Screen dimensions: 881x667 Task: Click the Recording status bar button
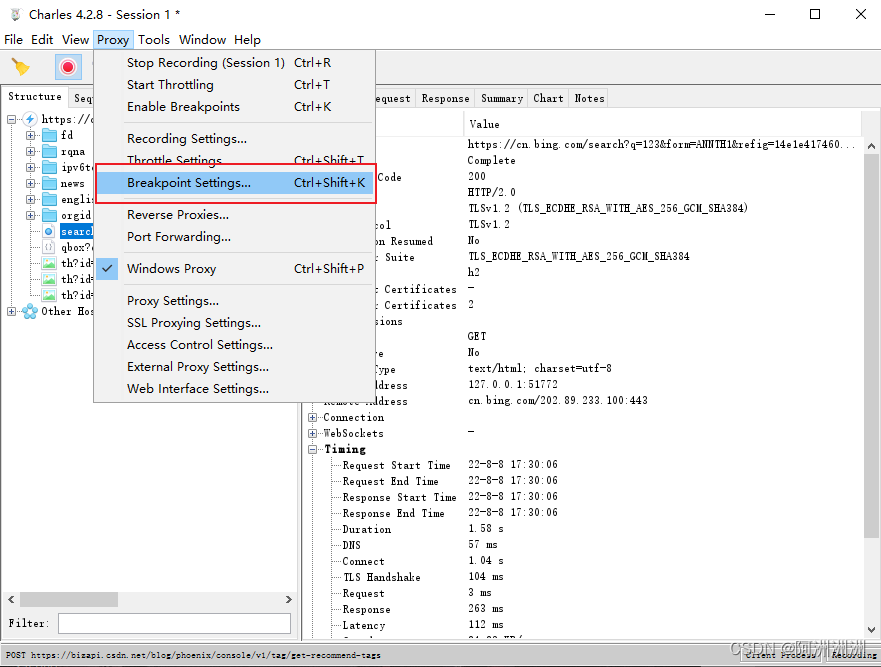click(854, 655)
